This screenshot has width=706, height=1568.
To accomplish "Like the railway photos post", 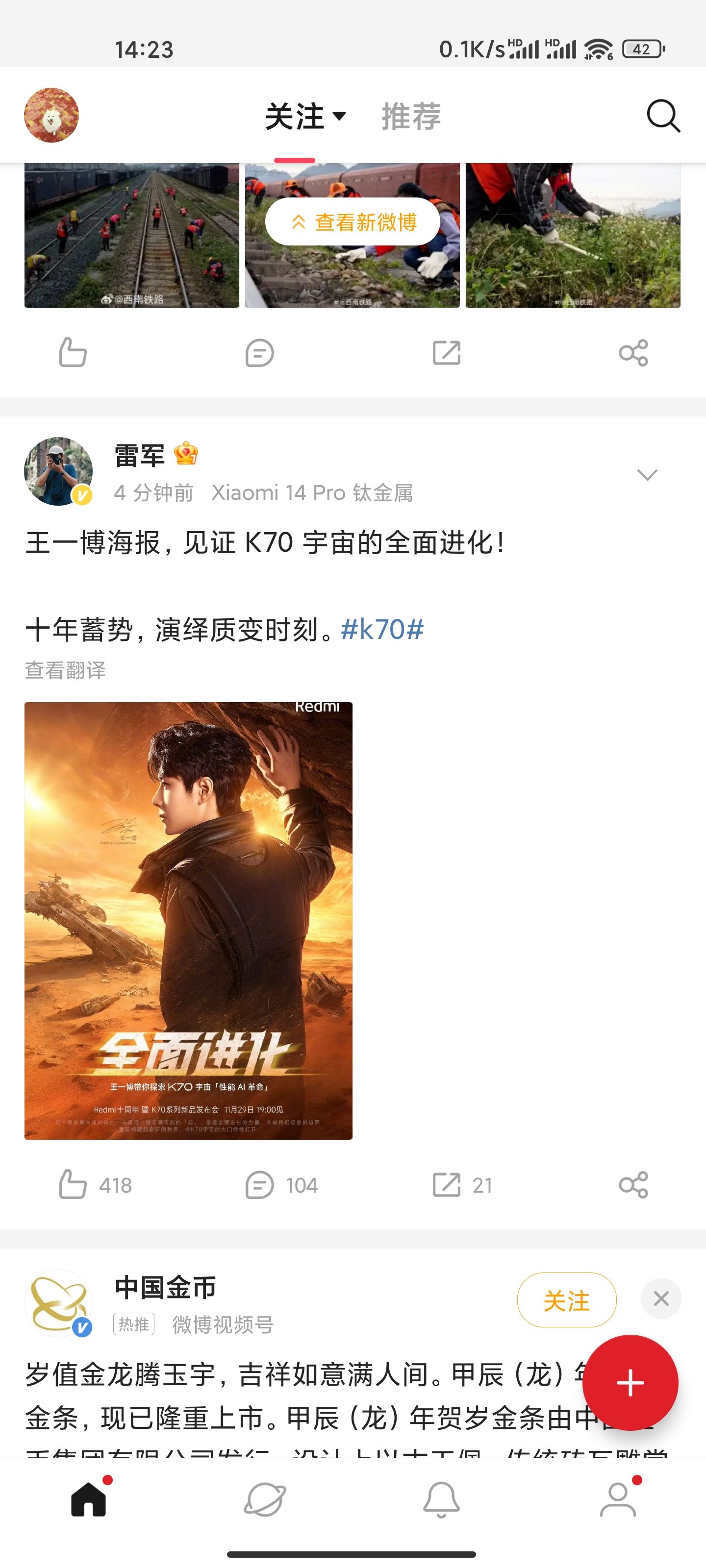I will click(x=73, y=352).
